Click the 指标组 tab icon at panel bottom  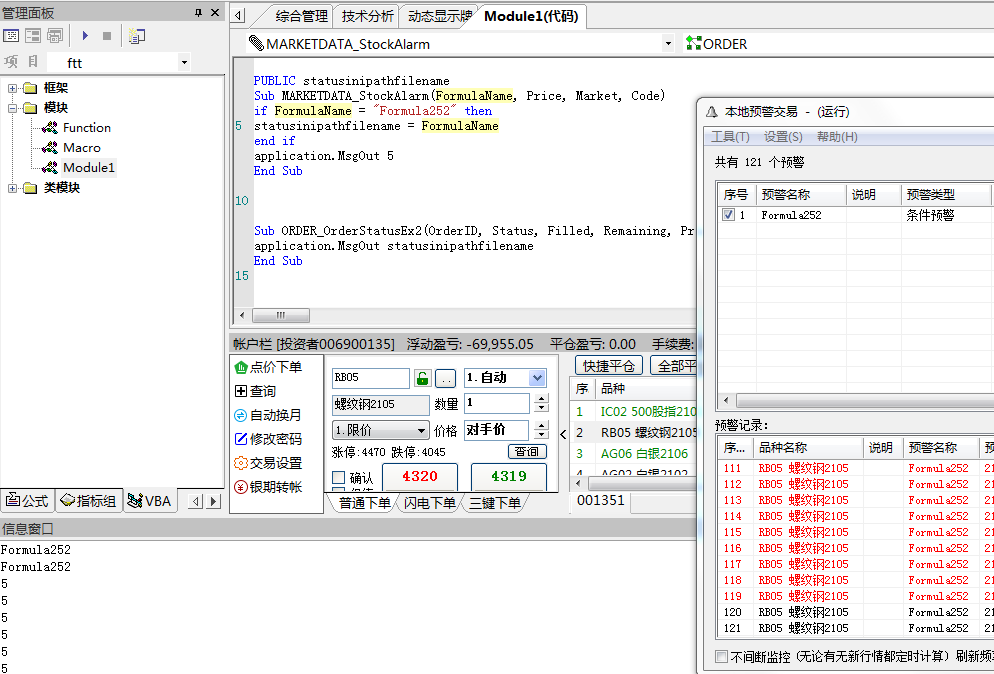[x=68, y=500]
